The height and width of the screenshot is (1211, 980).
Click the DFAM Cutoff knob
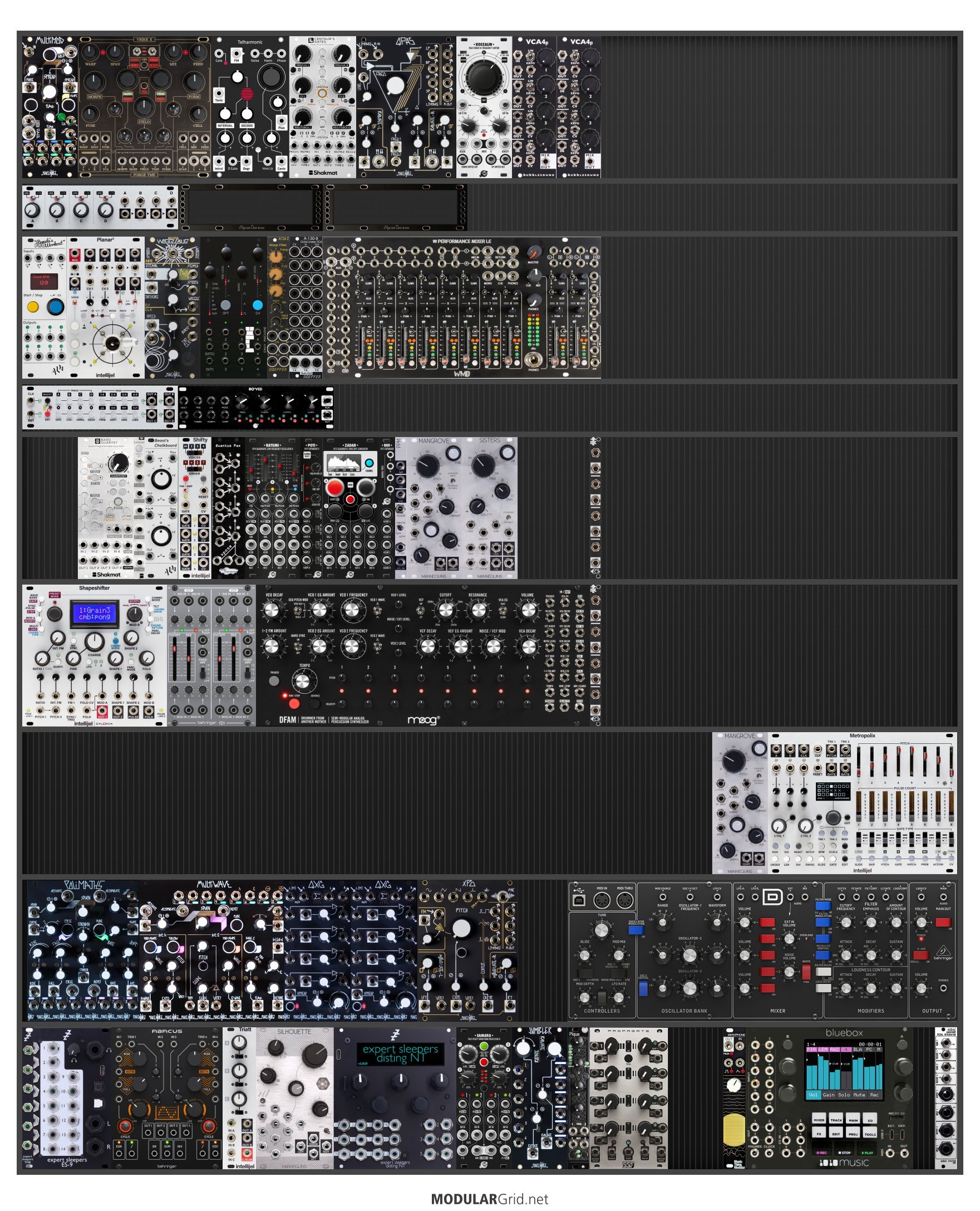click(445, 611)
